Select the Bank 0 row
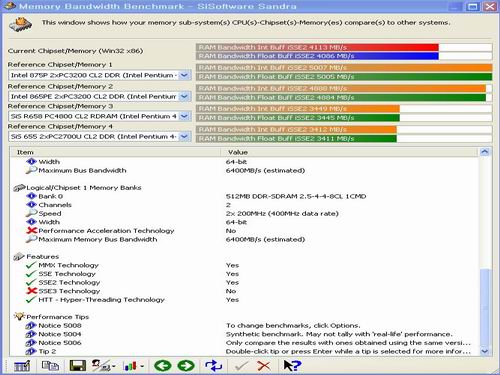This screenshot has width=500, height=375. (245, 196)
